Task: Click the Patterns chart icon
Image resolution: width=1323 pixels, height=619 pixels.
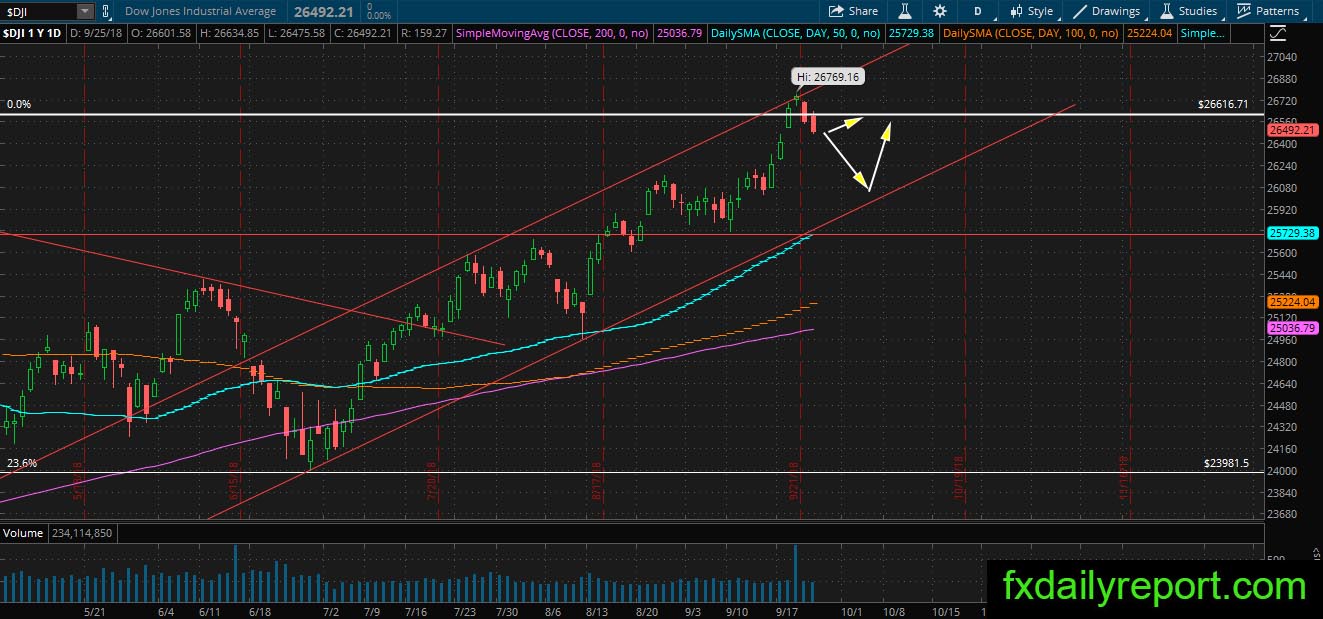Action: pyautogui.click(x=1244, y=11)
